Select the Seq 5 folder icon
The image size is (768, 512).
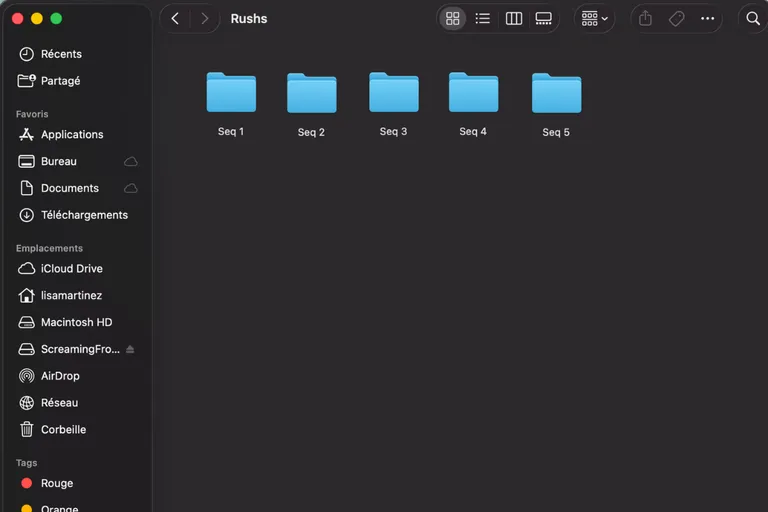556,93
